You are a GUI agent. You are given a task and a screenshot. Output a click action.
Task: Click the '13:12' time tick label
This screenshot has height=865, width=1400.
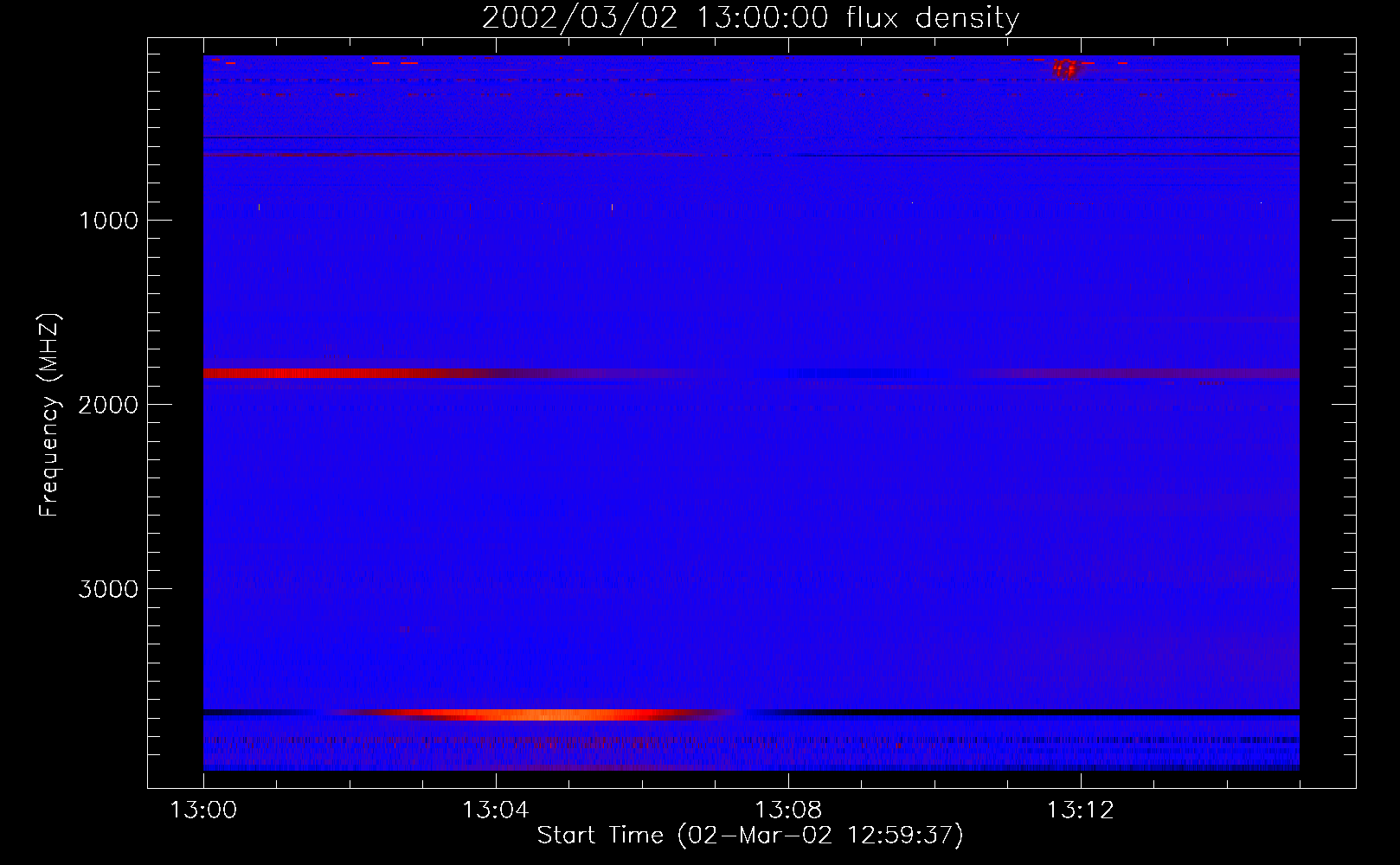point(1080,810)
